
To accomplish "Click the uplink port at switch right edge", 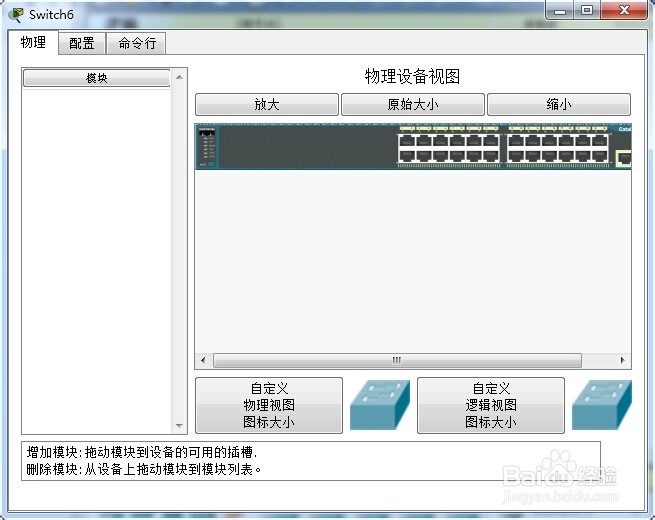I will [624, 158].
